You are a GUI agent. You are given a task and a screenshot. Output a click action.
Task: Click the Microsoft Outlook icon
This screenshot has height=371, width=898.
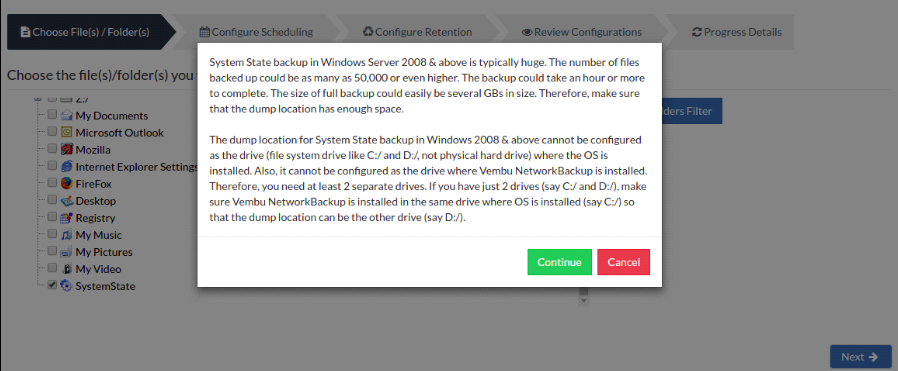point(67,133)
